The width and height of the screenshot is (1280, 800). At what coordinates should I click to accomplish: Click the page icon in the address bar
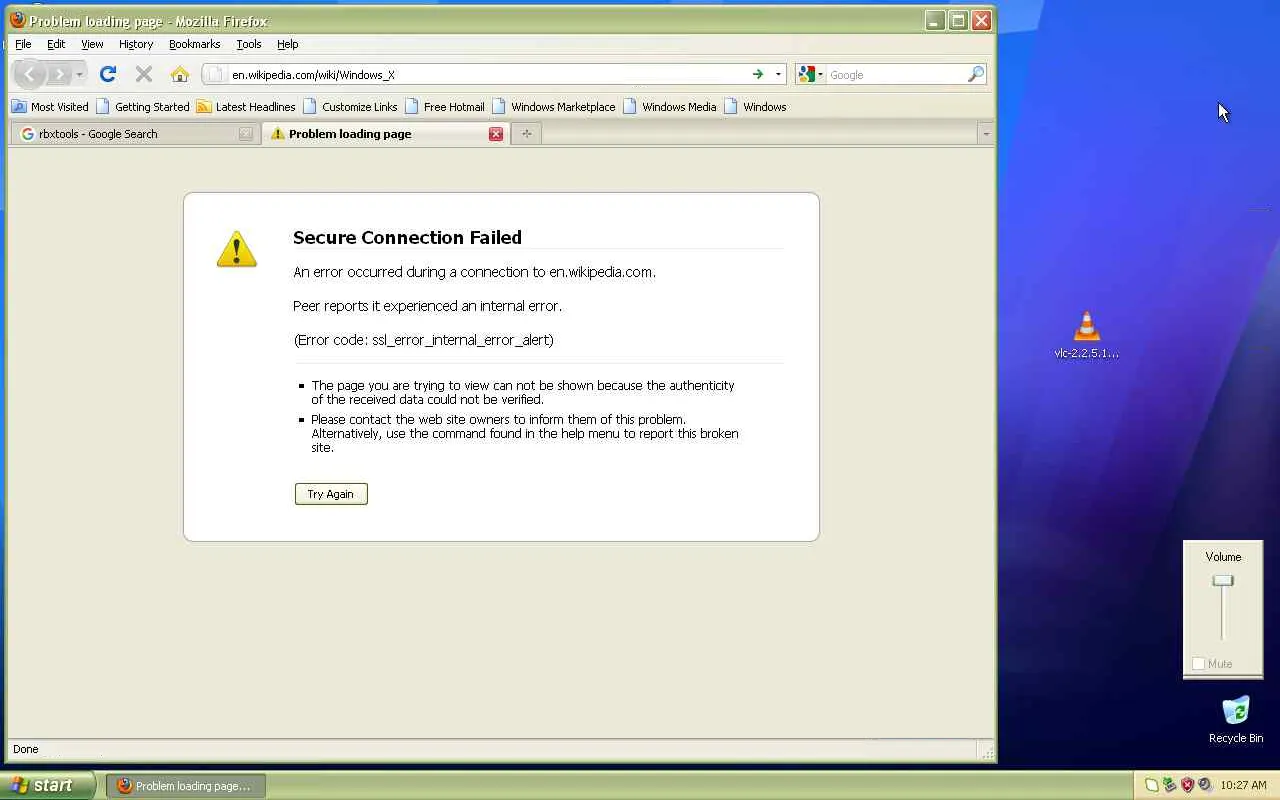[x=216, y=74]
